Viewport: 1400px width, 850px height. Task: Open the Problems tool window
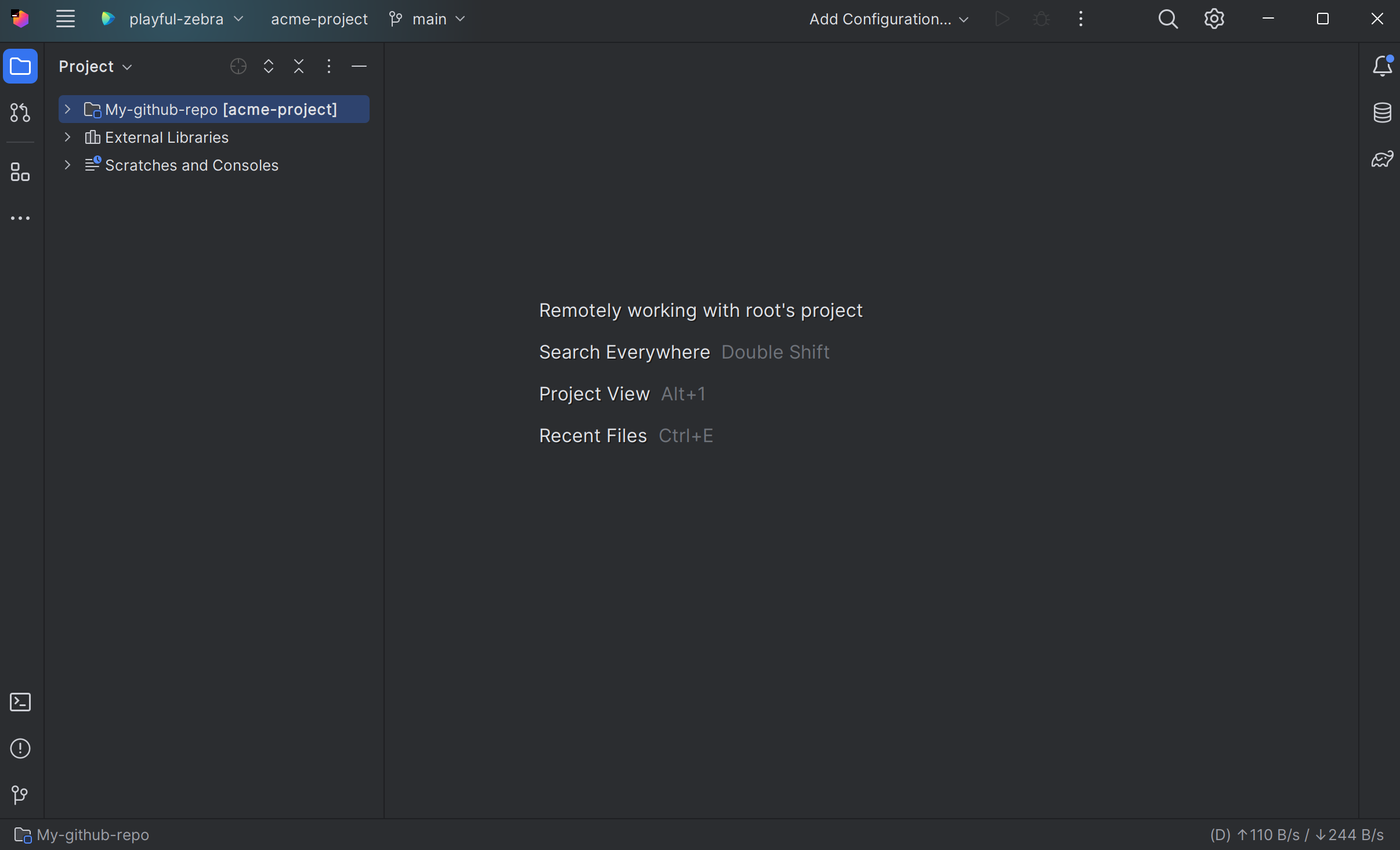(x=20, y=748)
